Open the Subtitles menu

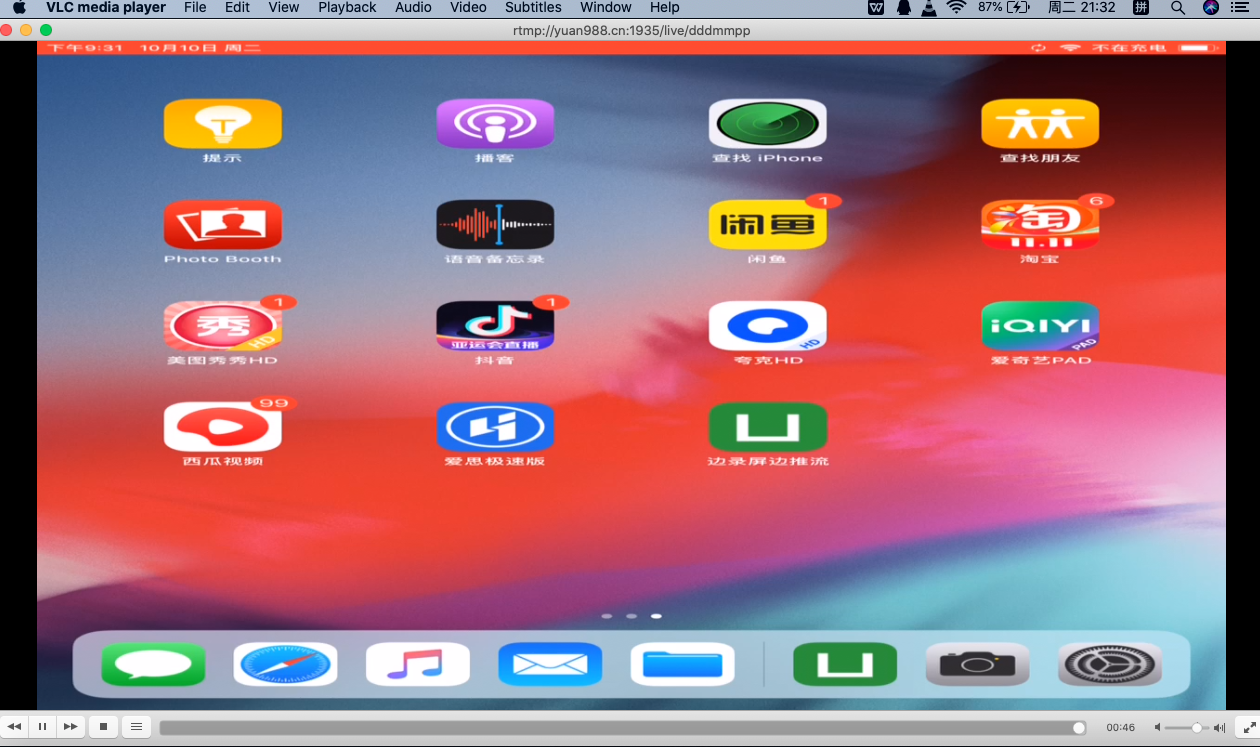click(x=533, y=7)
